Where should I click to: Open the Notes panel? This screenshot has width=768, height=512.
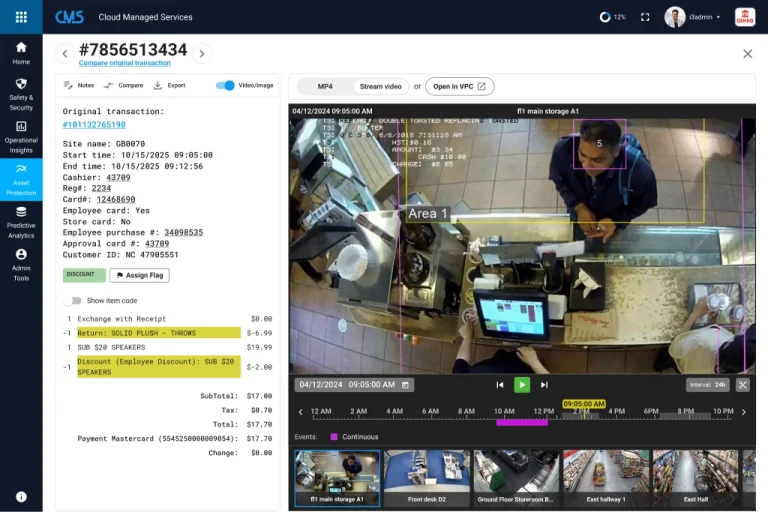(78, 86)
